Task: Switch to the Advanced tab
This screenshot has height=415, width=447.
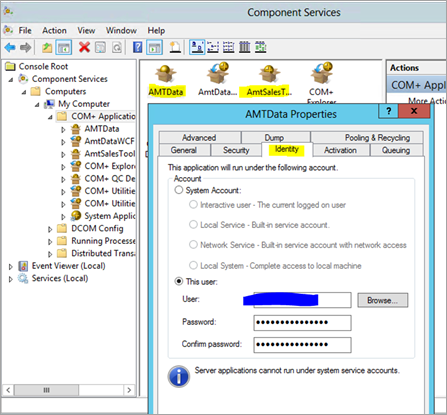Action: (x=199, y=137)
